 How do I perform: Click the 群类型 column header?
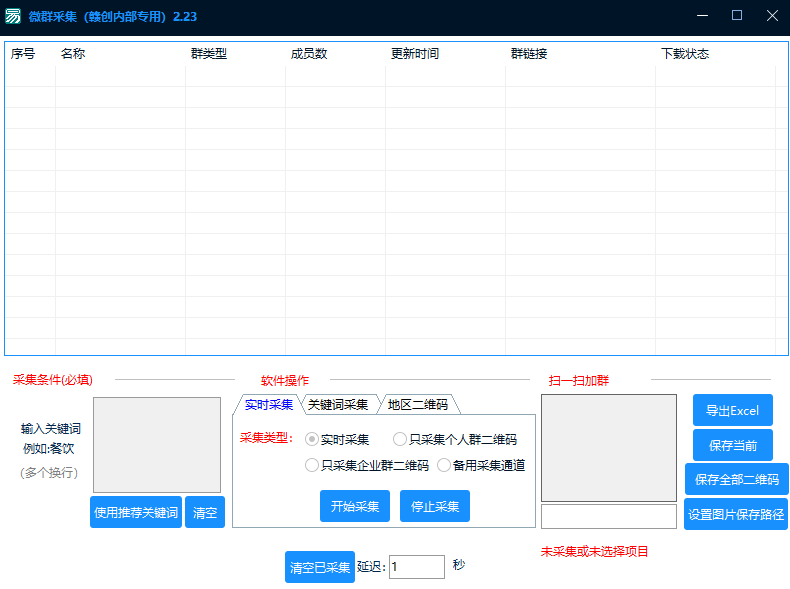(x=209, y=53)
